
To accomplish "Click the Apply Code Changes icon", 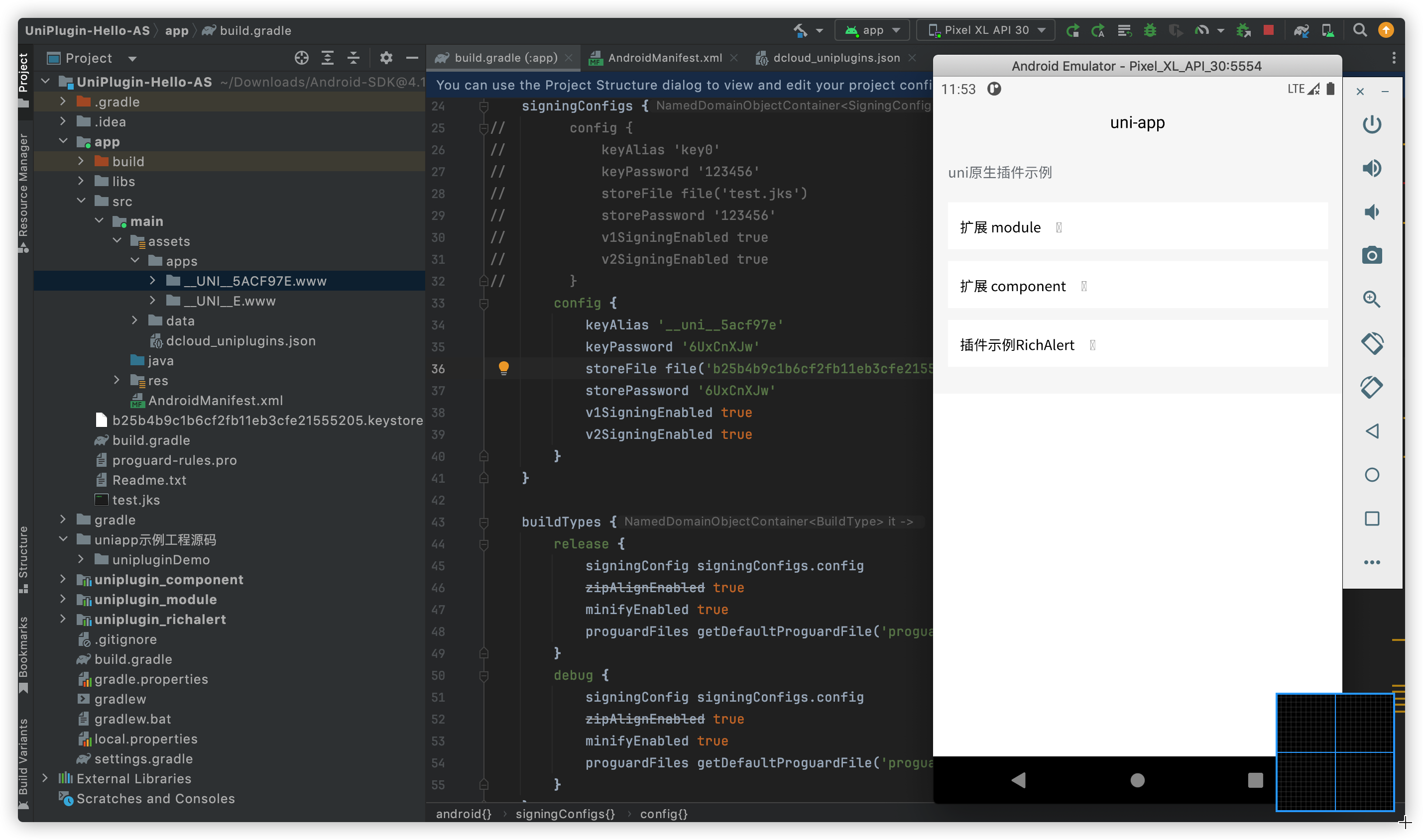I will tap(1124, 30).
